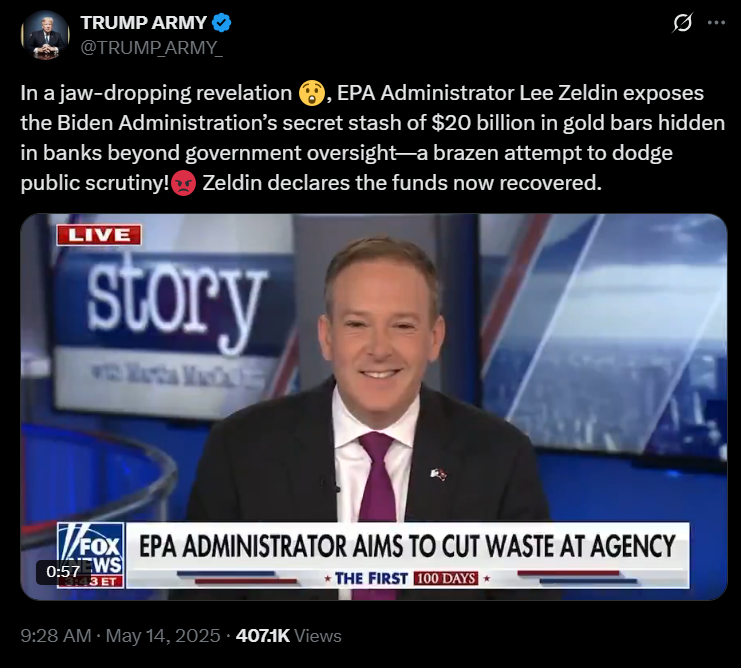Click the tweet text mentioning Lee Zeldin

372,138
